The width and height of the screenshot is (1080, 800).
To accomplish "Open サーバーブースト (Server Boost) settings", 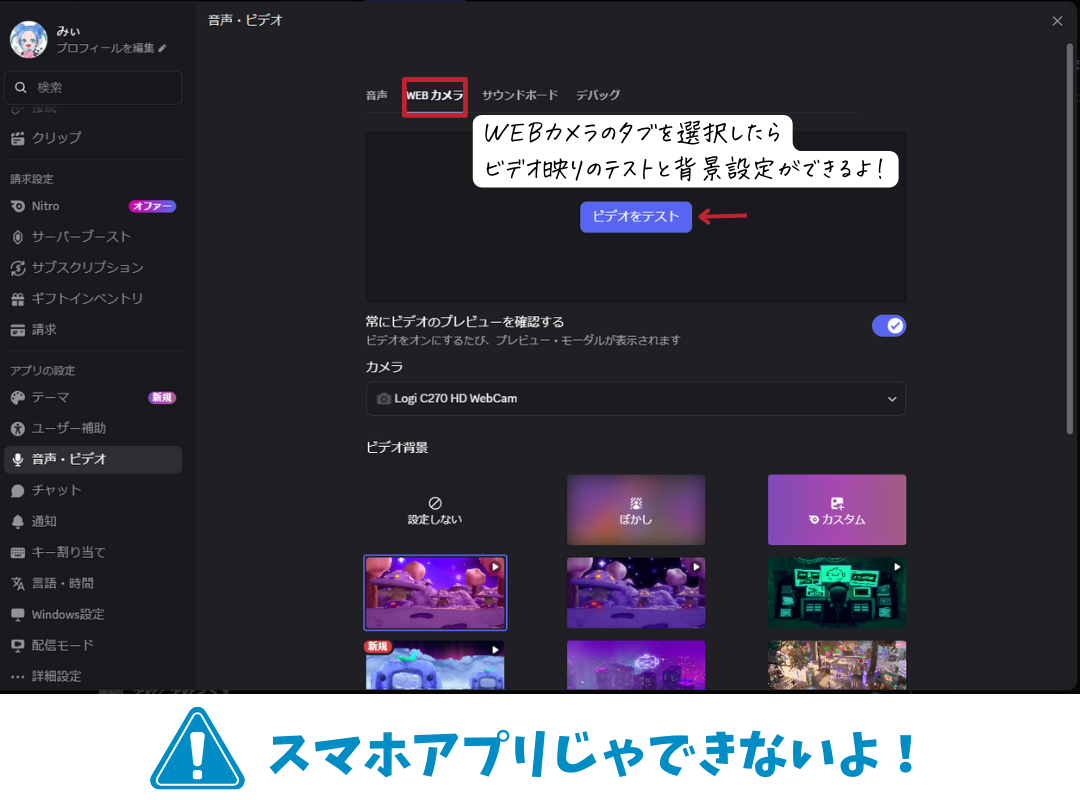I will 90,237.
